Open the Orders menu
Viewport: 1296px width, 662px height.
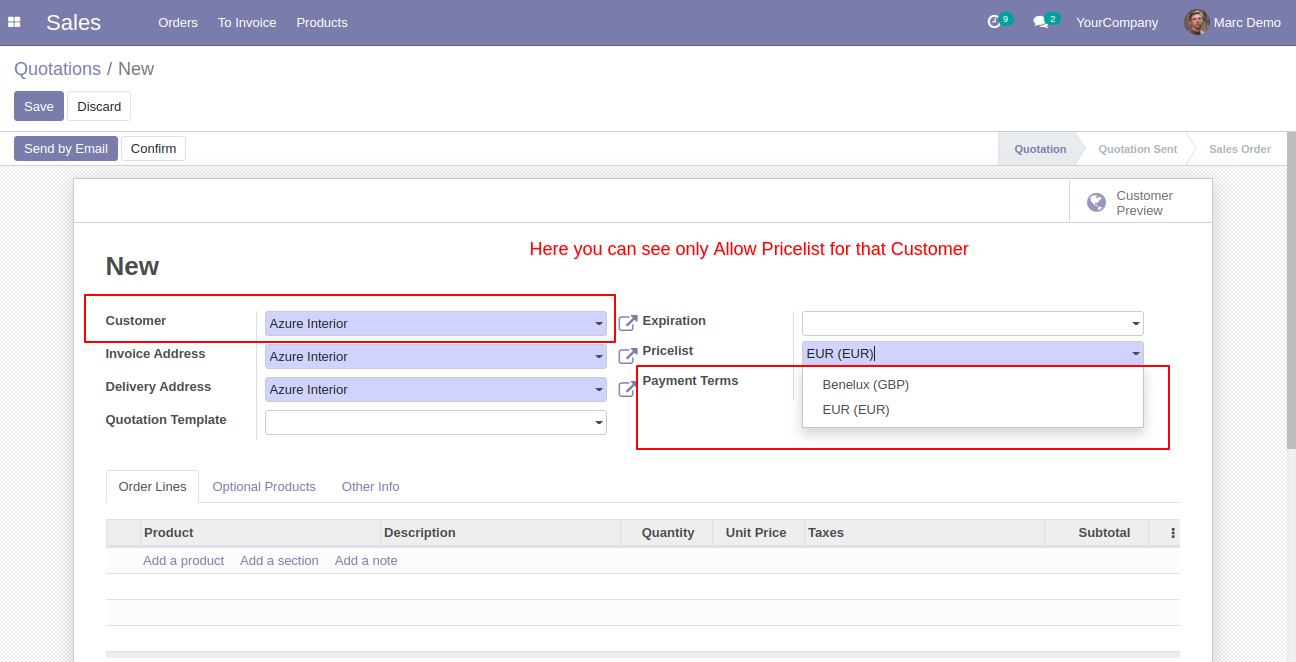point(178,22)
